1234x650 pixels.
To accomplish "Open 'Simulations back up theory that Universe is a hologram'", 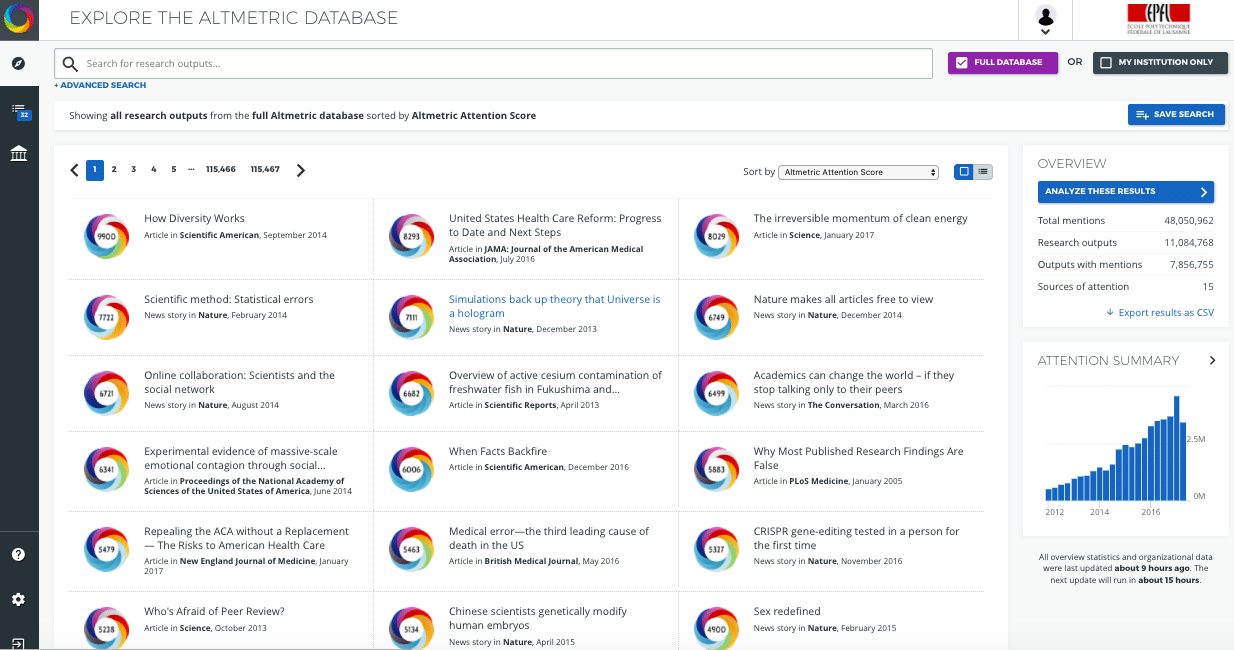I will pos(555,306).
